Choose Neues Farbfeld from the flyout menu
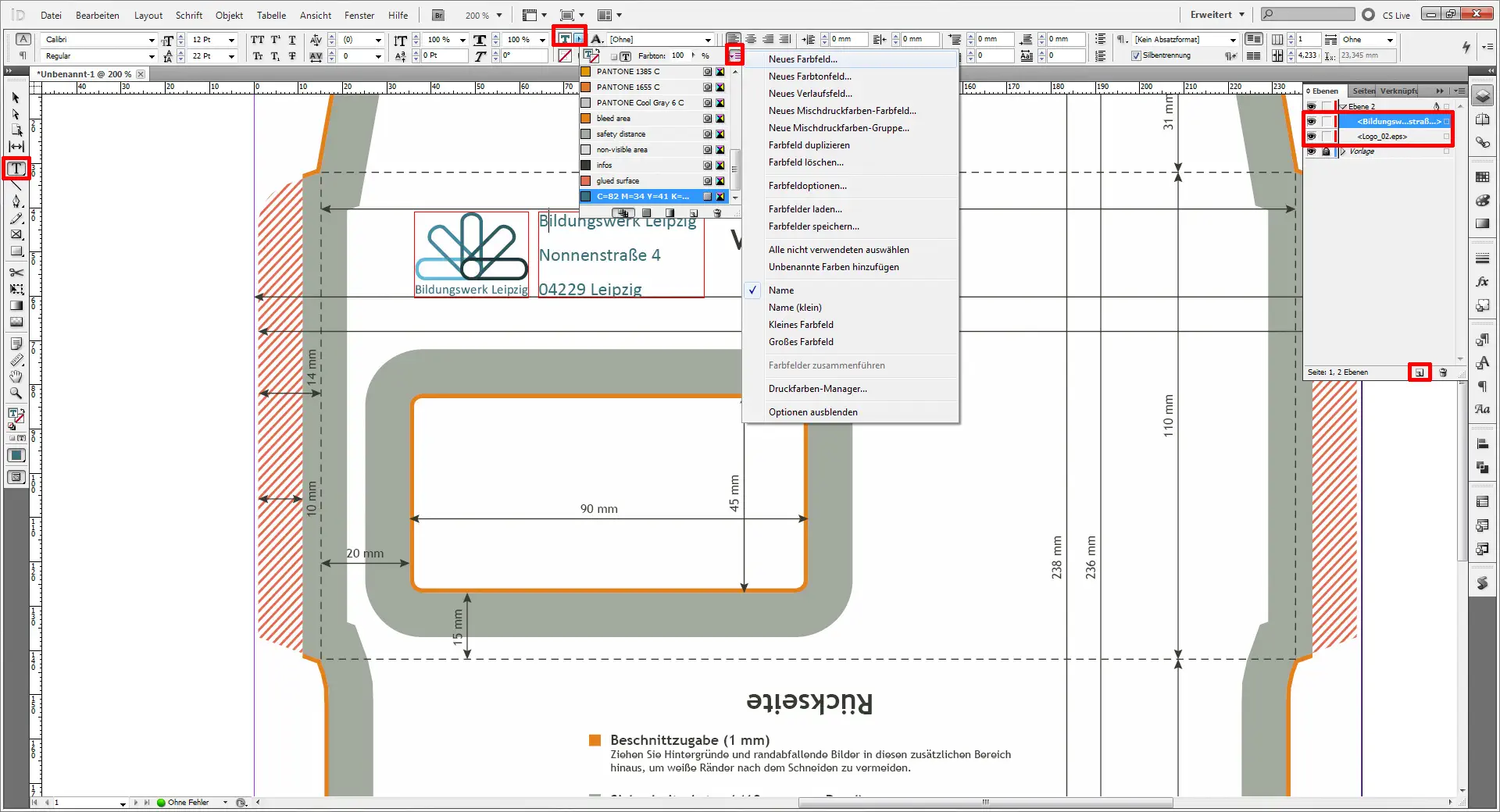This screenshot has height=812, width=1500. pos(802,59)
